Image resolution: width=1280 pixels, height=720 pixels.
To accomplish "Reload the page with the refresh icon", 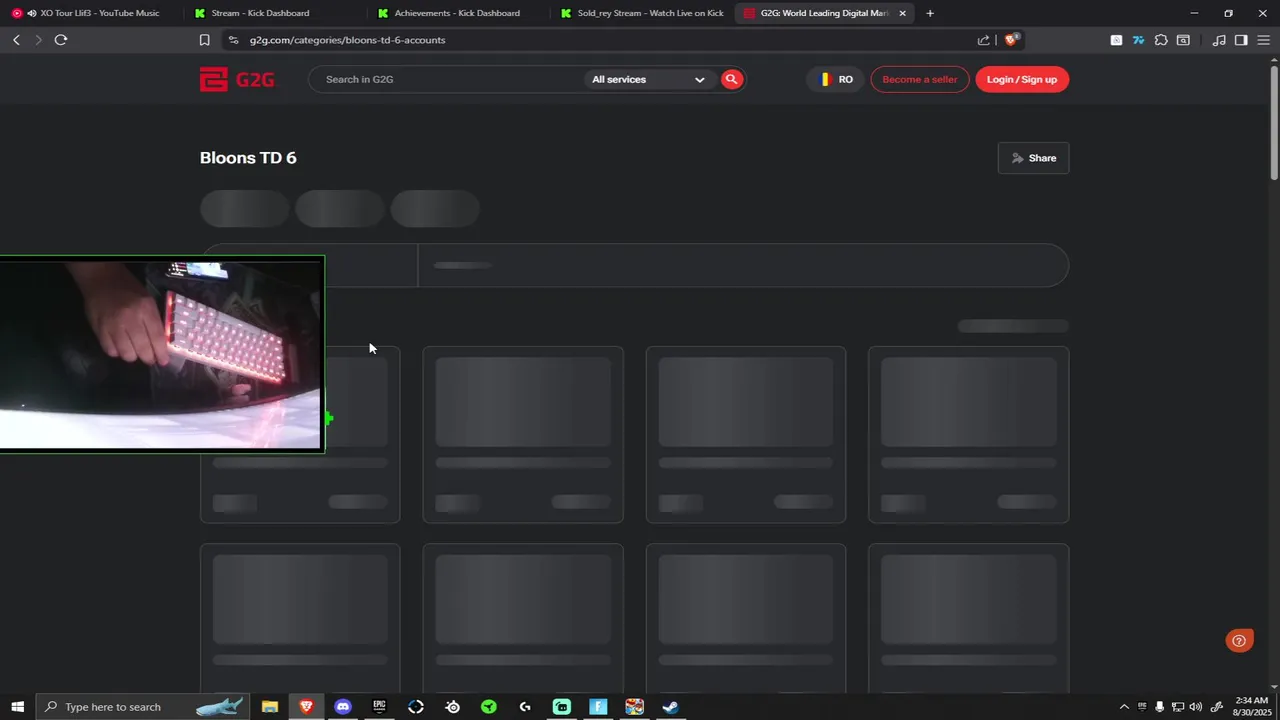I will (x=61, y=40).
